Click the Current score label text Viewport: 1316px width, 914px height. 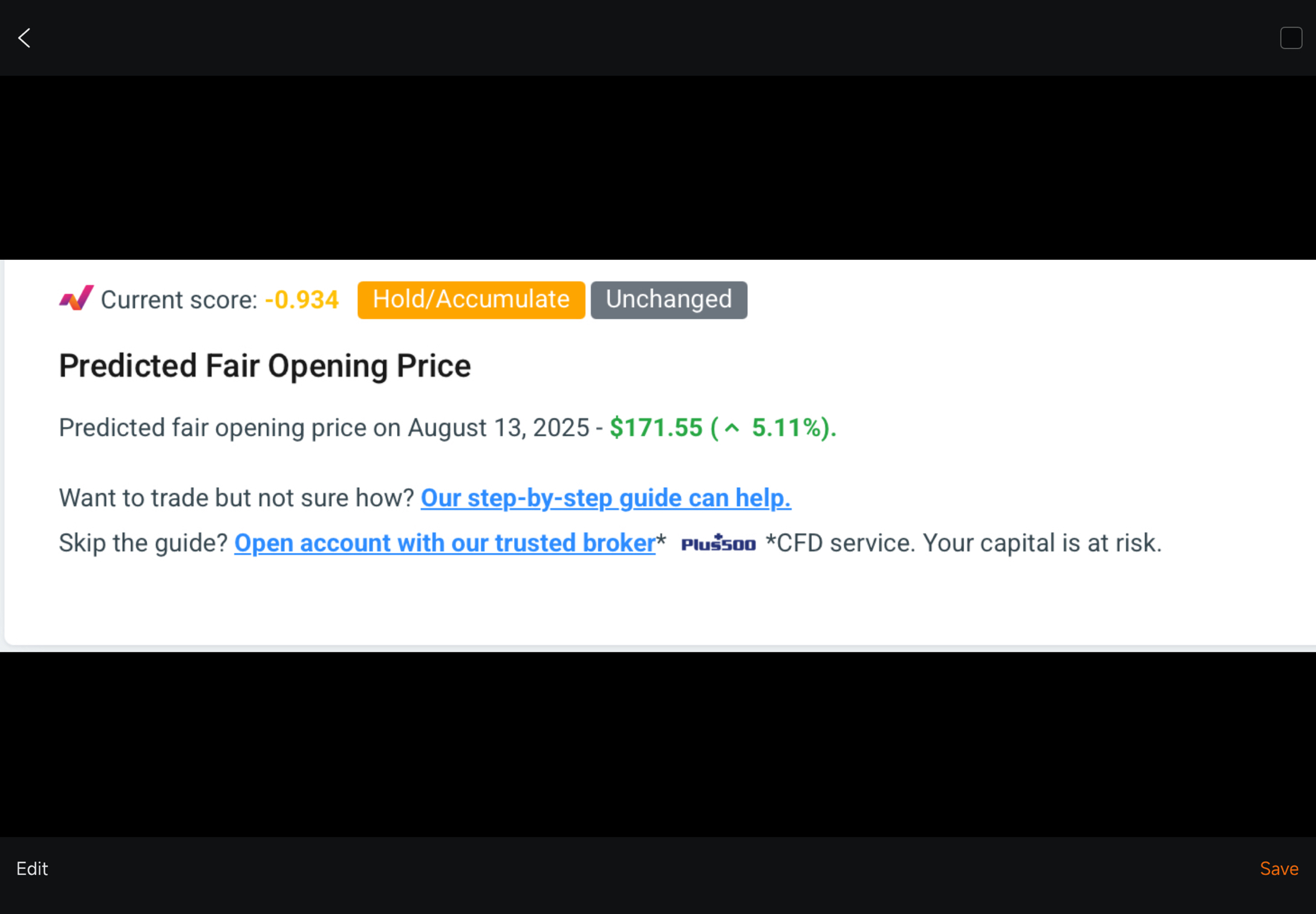pyautogui.click(x=179, y=300)
